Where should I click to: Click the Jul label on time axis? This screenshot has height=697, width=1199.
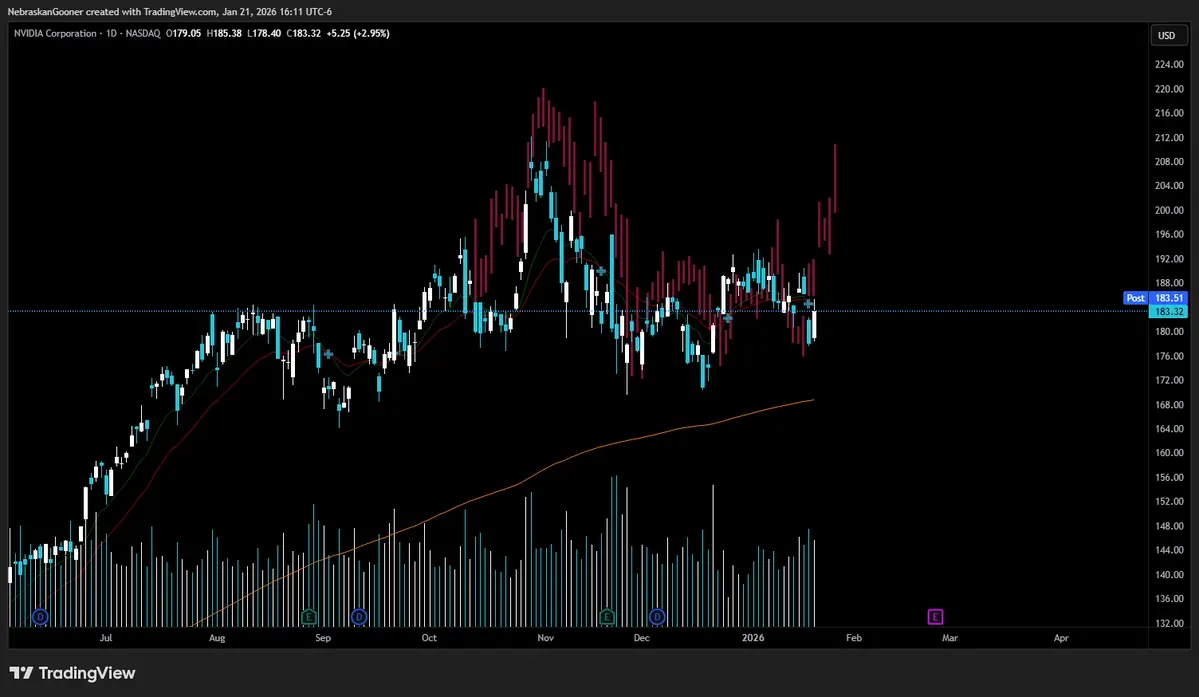[106, 637]
